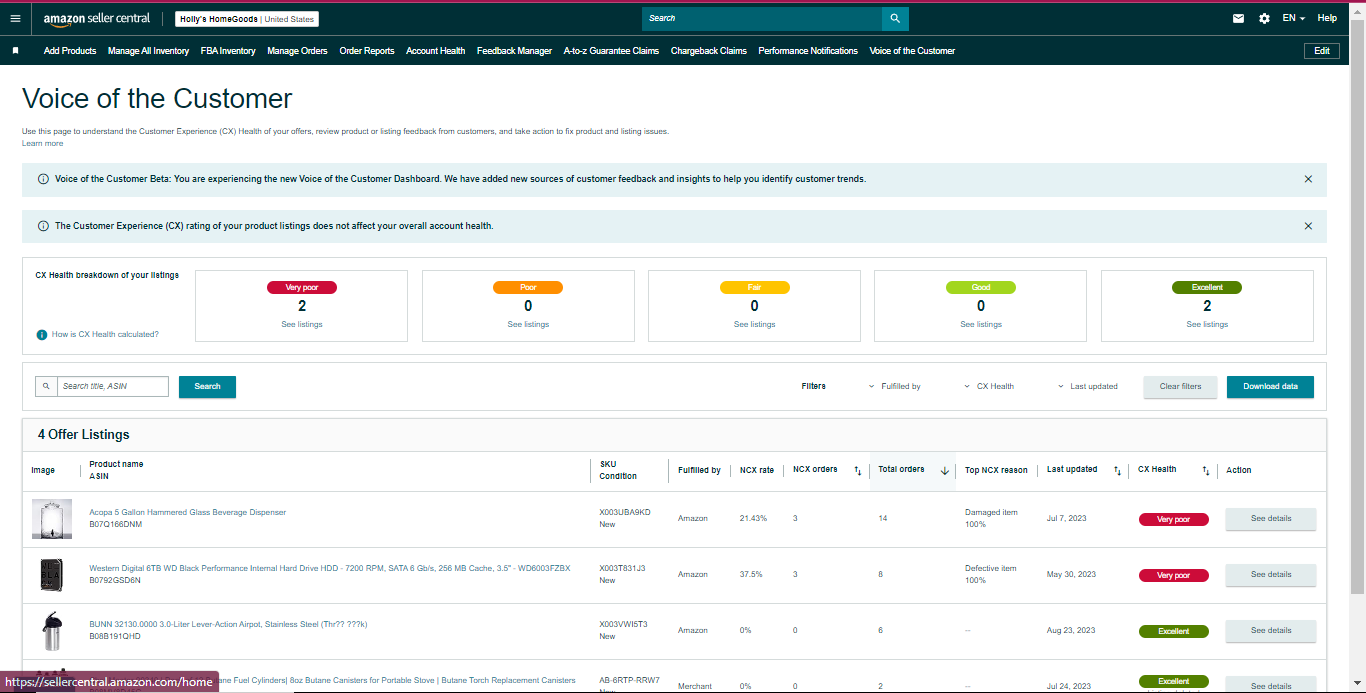Image resolution: width=1366 pixels, height=693 pixels.
Task: See details for BUNN Airpot
Action: coord(1271,631)
